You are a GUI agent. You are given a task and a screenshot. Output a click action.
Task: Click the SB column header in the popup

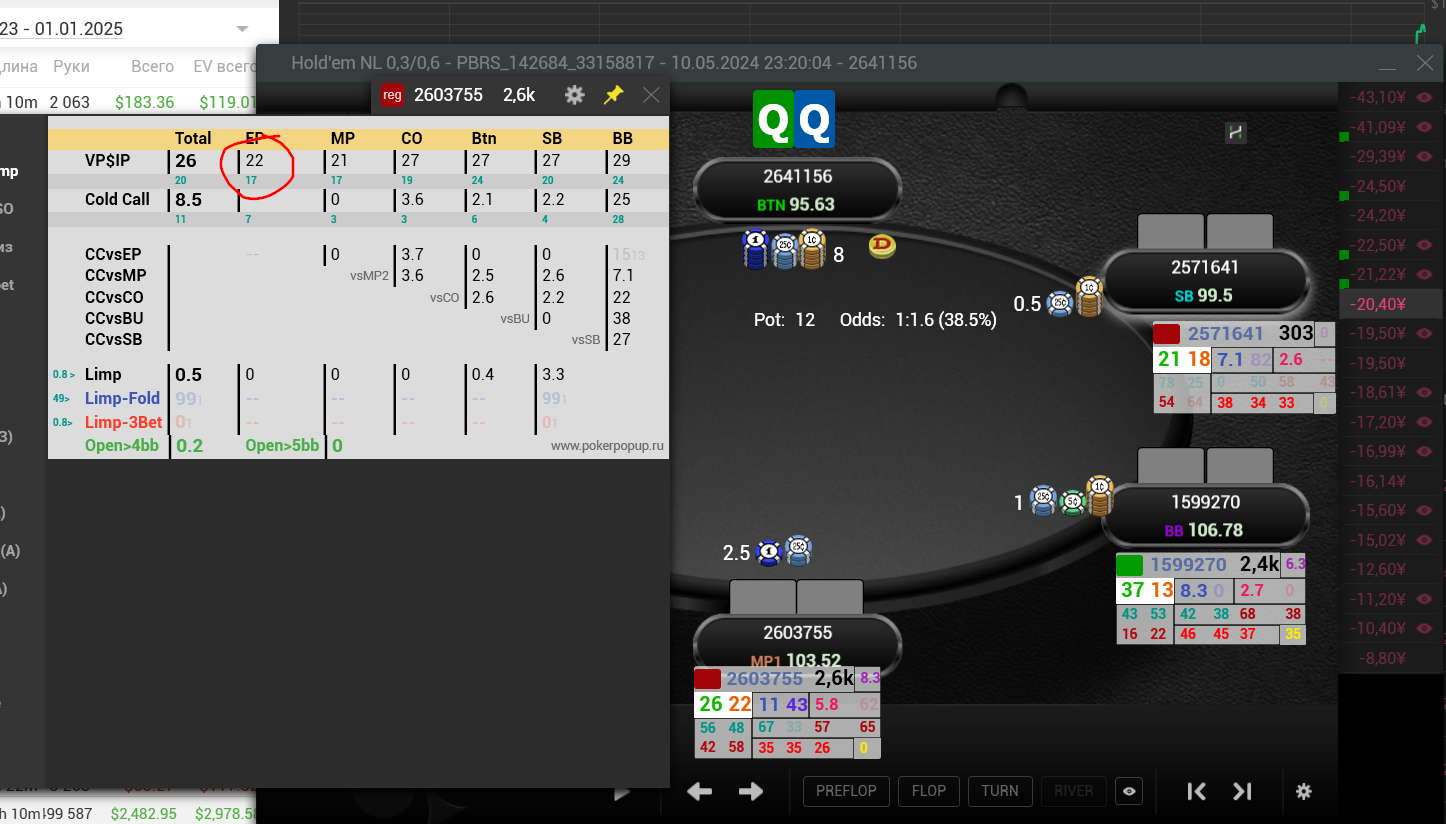click(x=552, y=138)
